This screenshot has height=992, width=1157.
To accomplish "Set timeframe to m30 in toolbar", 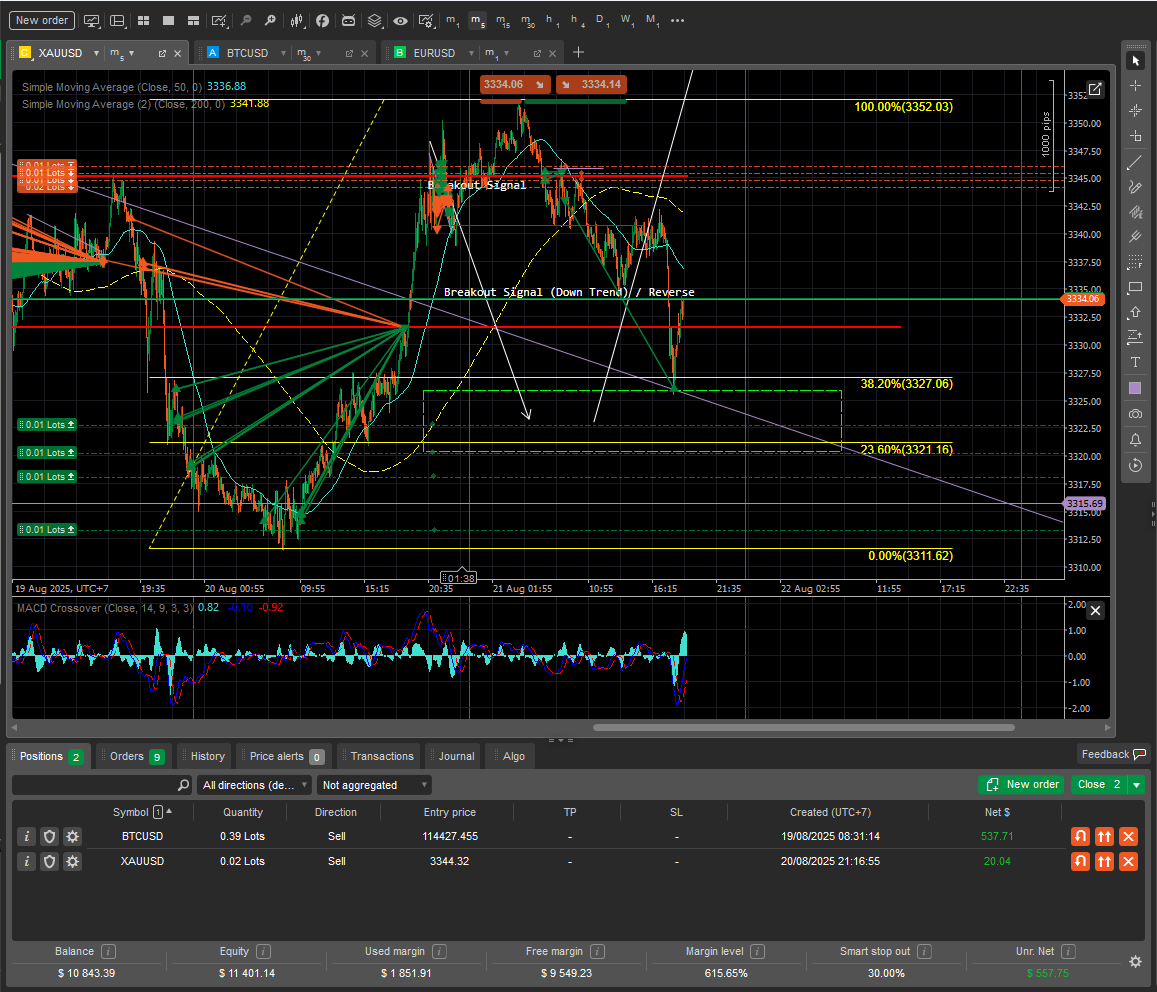I will [528, 21].
